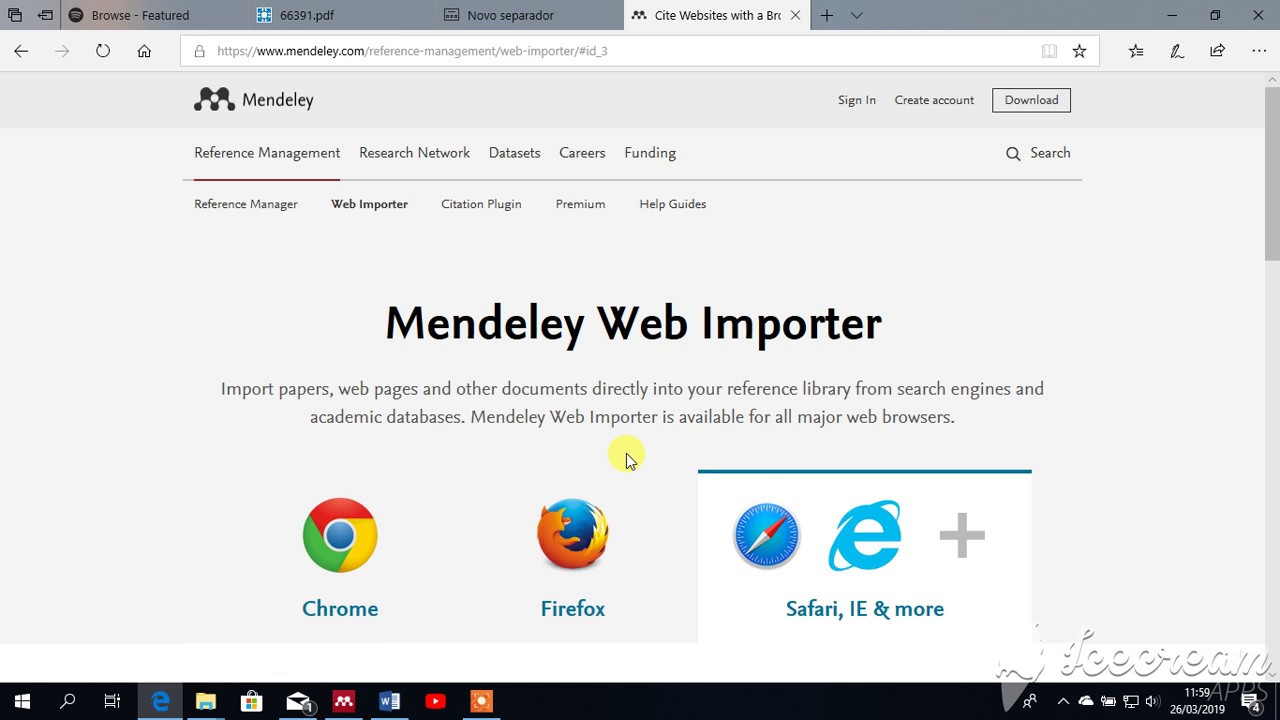Click the Create account link
The image size is (1280, 720).
click(x=934, y=100)
